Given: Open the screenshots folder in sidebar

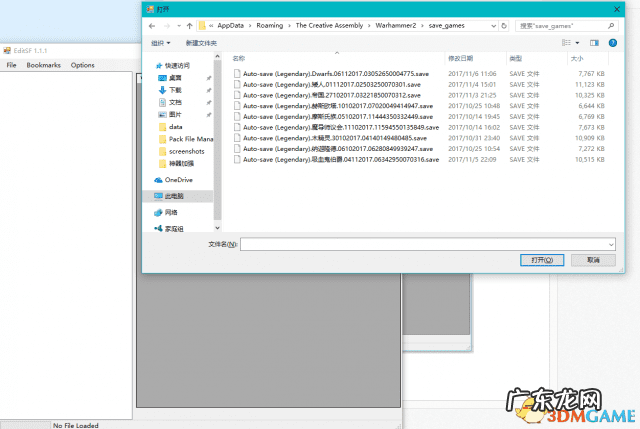Looking at the screenshot, I should tap(185, 150).
